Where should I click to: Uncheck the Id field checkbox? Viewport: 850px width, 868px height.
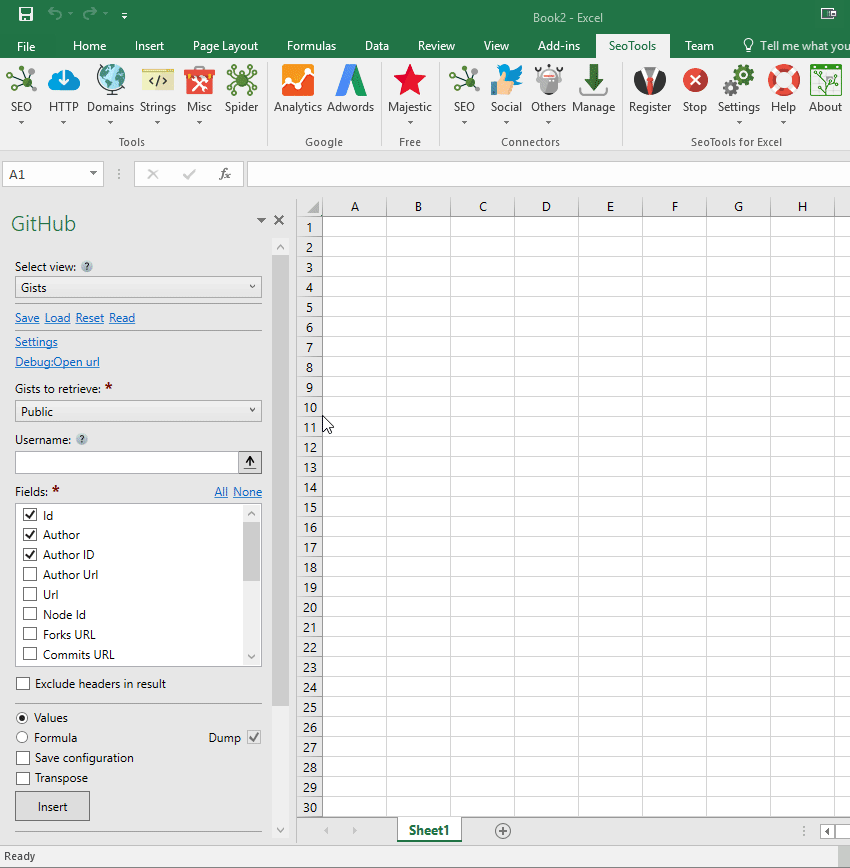30,515
